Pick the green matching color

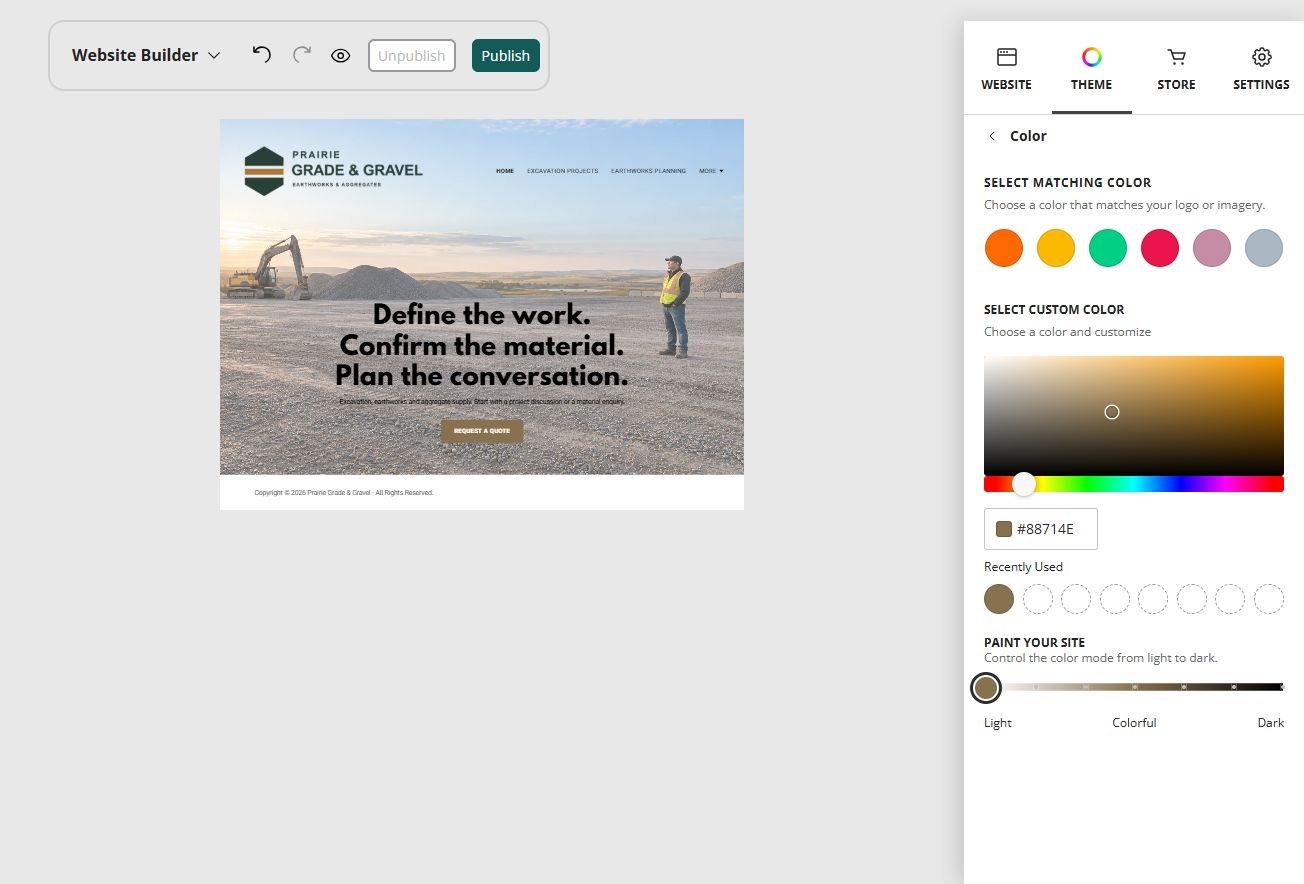[1108, 248]
